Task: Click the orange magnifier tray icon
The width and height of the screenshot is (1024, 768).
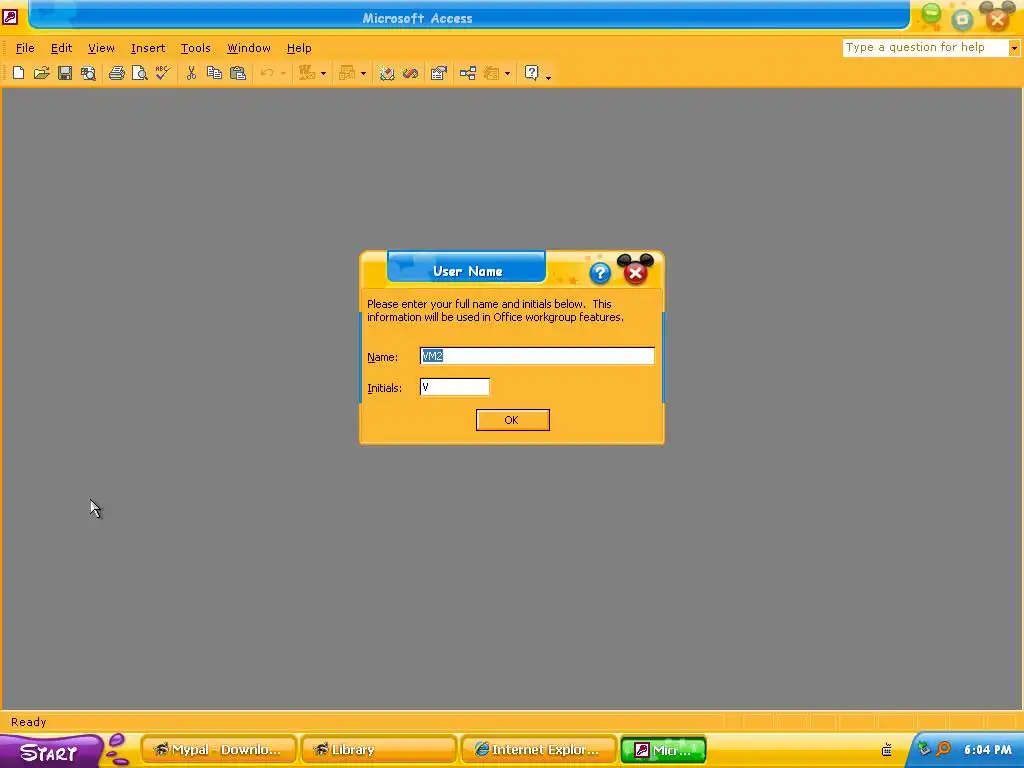Action: (943, 748)
